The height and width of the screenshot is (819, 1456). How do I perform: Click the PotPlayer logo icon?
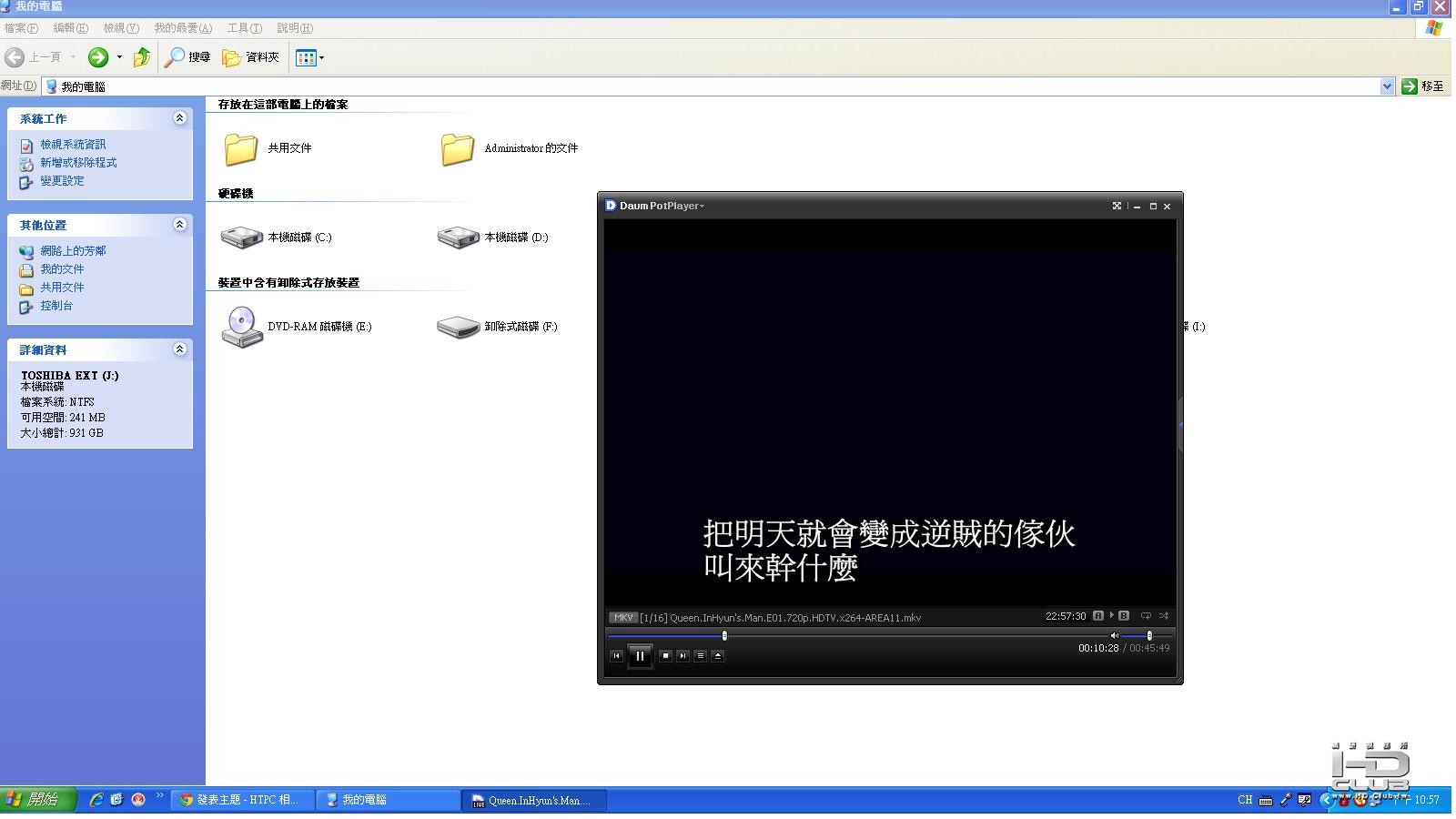(x=611, y=206)
